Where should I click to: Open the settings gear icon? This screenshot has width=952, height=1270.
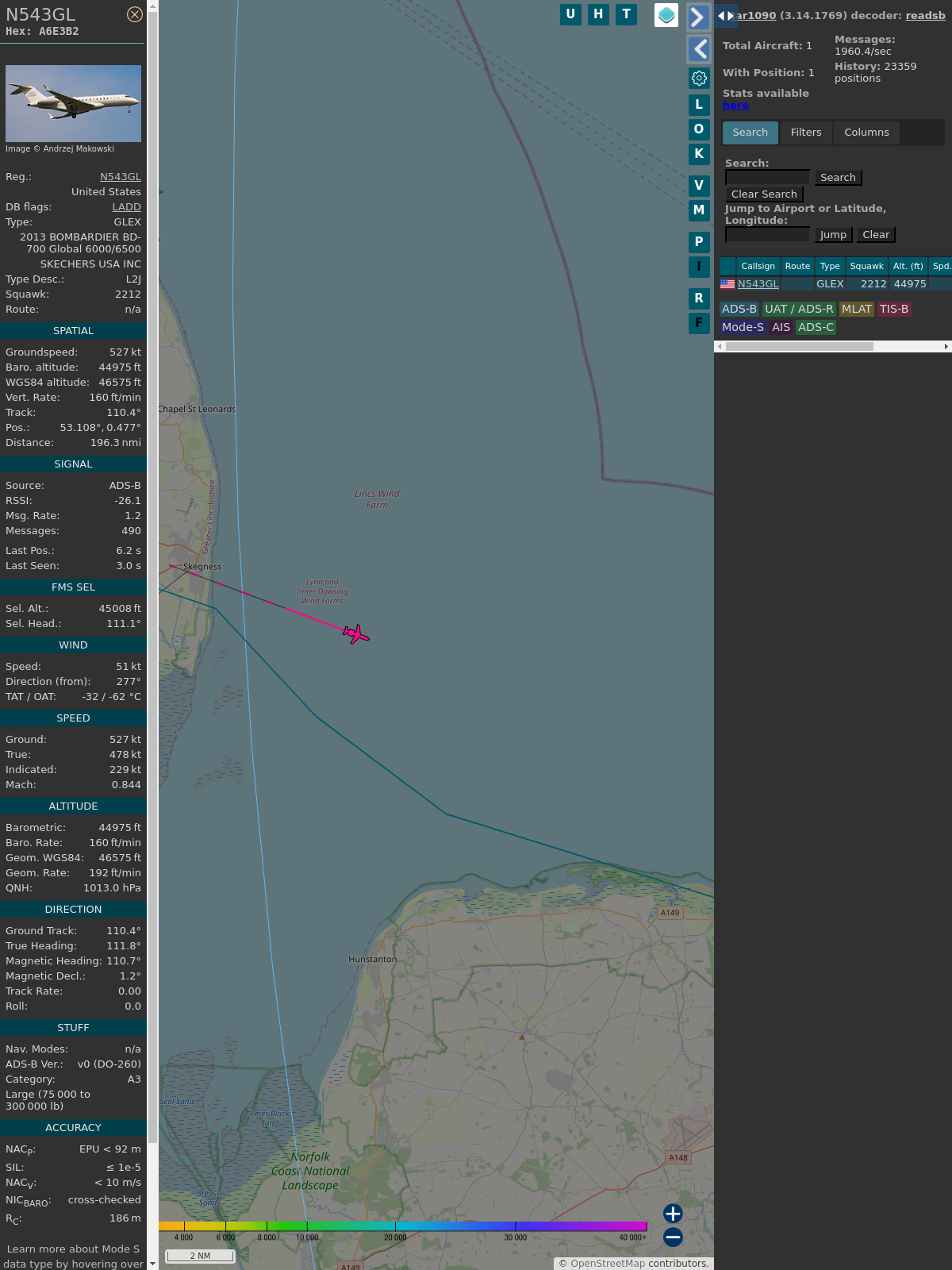tap(699, 78)
